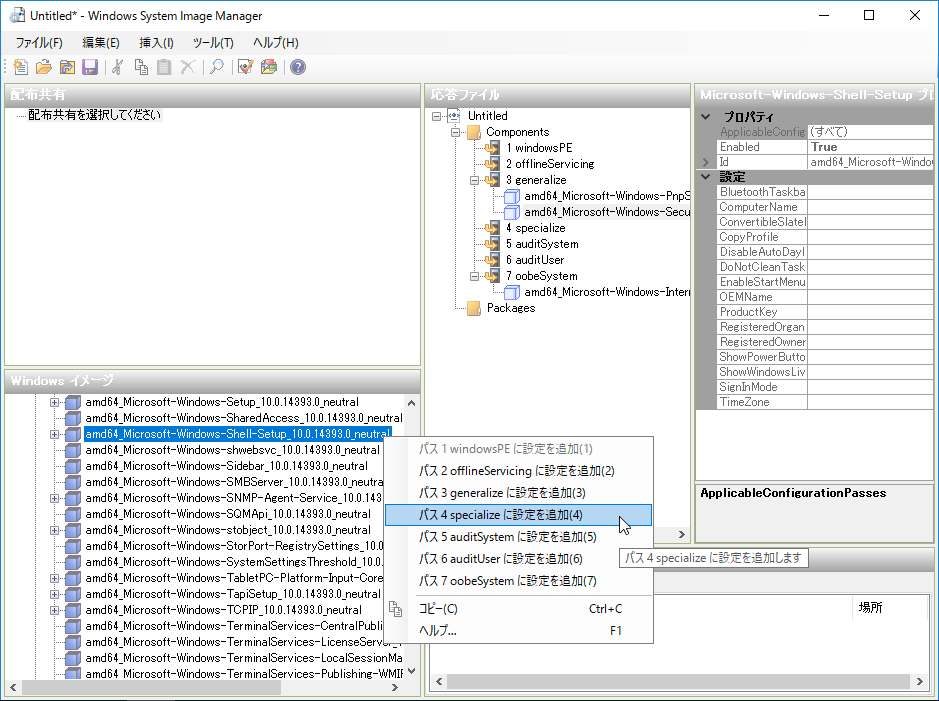939x701 pixels.
Task: Click the Windows image list scroll up arrow
Action: click(x=411, y=403)
